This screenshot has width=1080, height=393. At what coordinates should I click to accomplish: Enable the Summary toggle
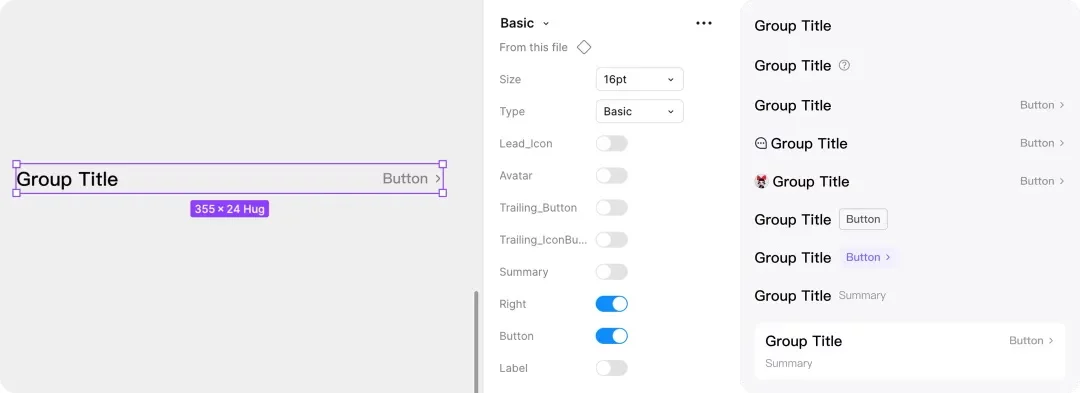click(x=612, y=272)
